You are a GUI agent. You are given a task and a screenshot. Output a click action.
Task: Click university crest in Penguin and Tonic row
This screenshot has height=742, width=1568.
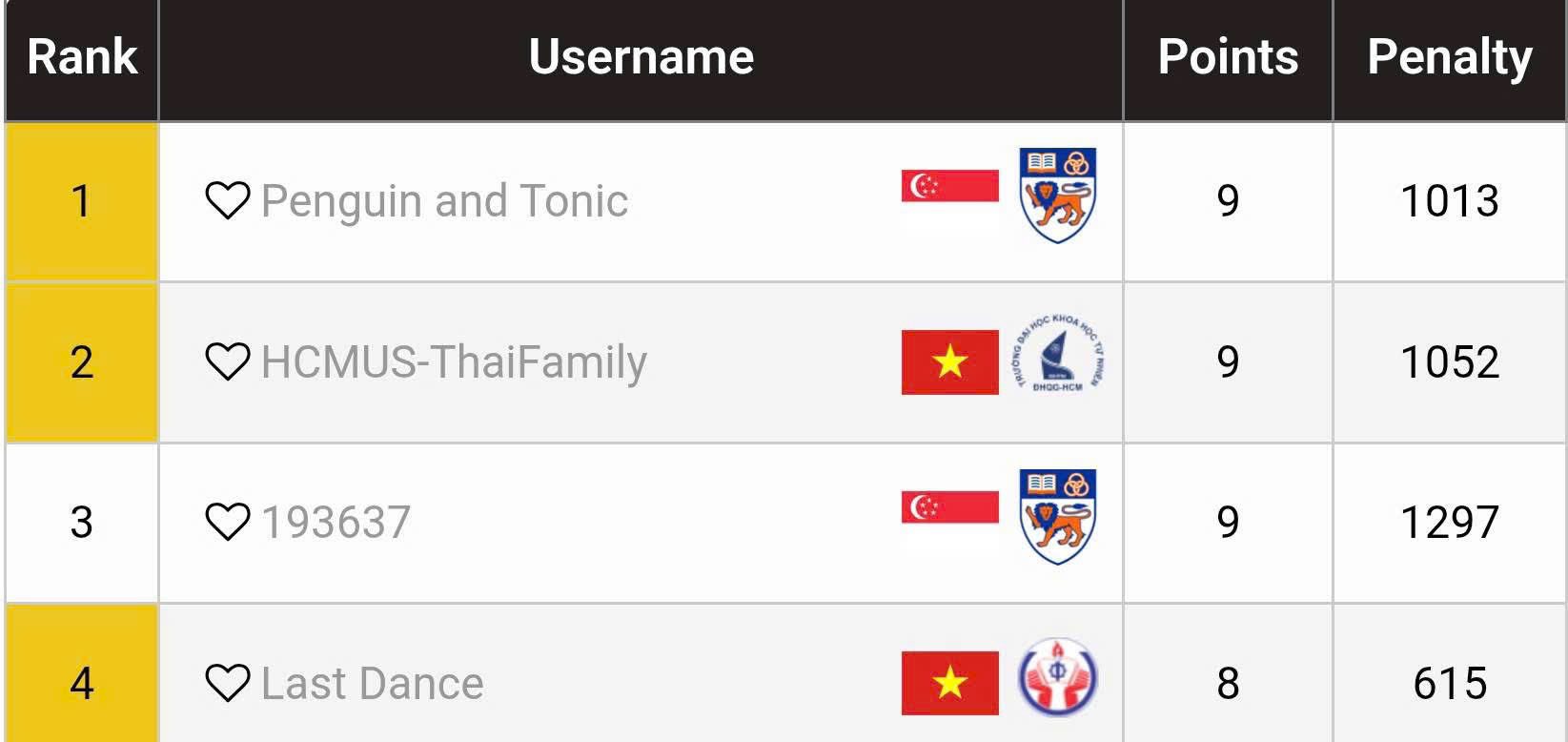pos(1057,195)
